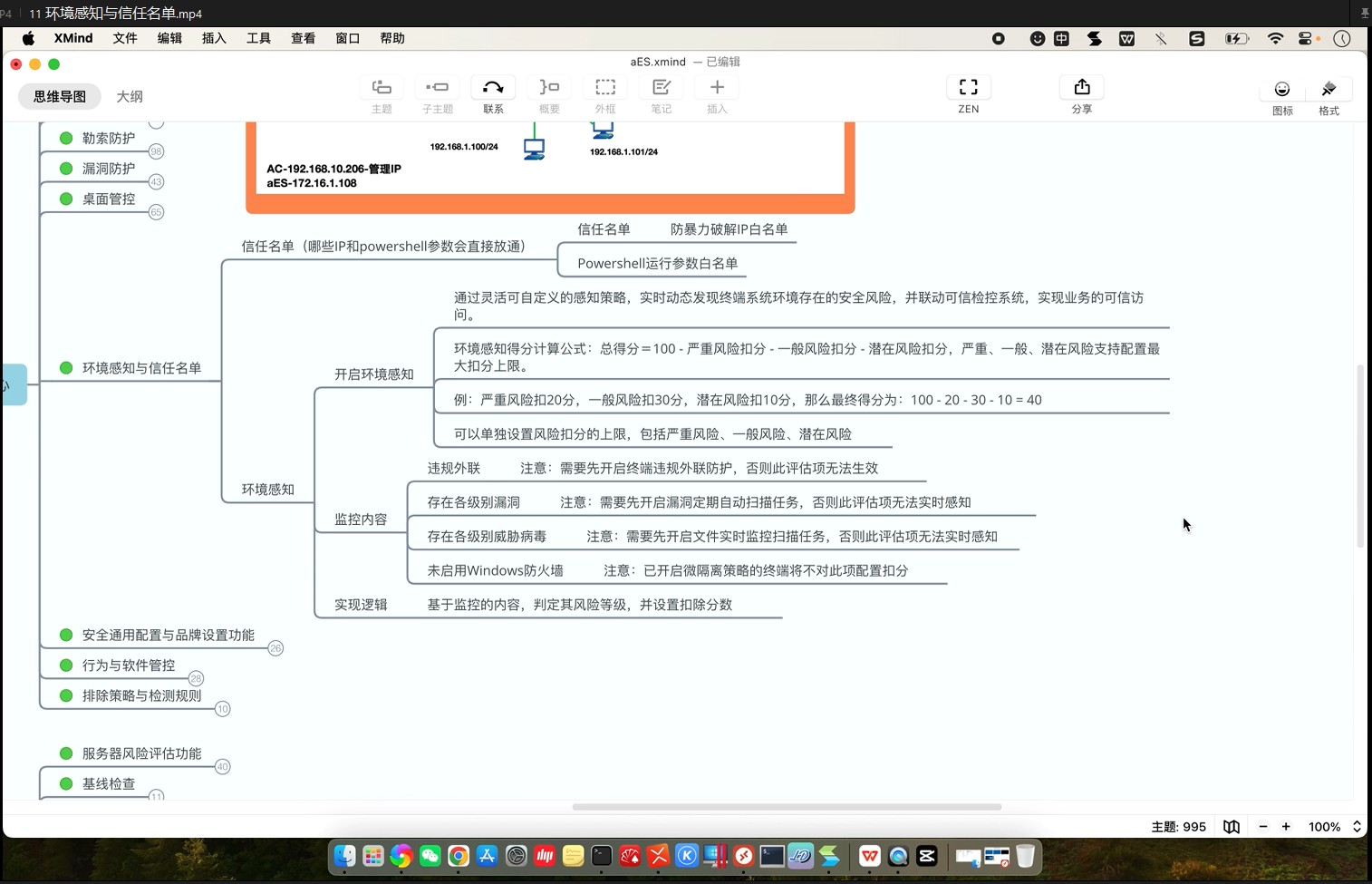This screenshot has height=884, width=1372.
Task: Switch to the 大纲 outline tab
Action: [130, 96]
